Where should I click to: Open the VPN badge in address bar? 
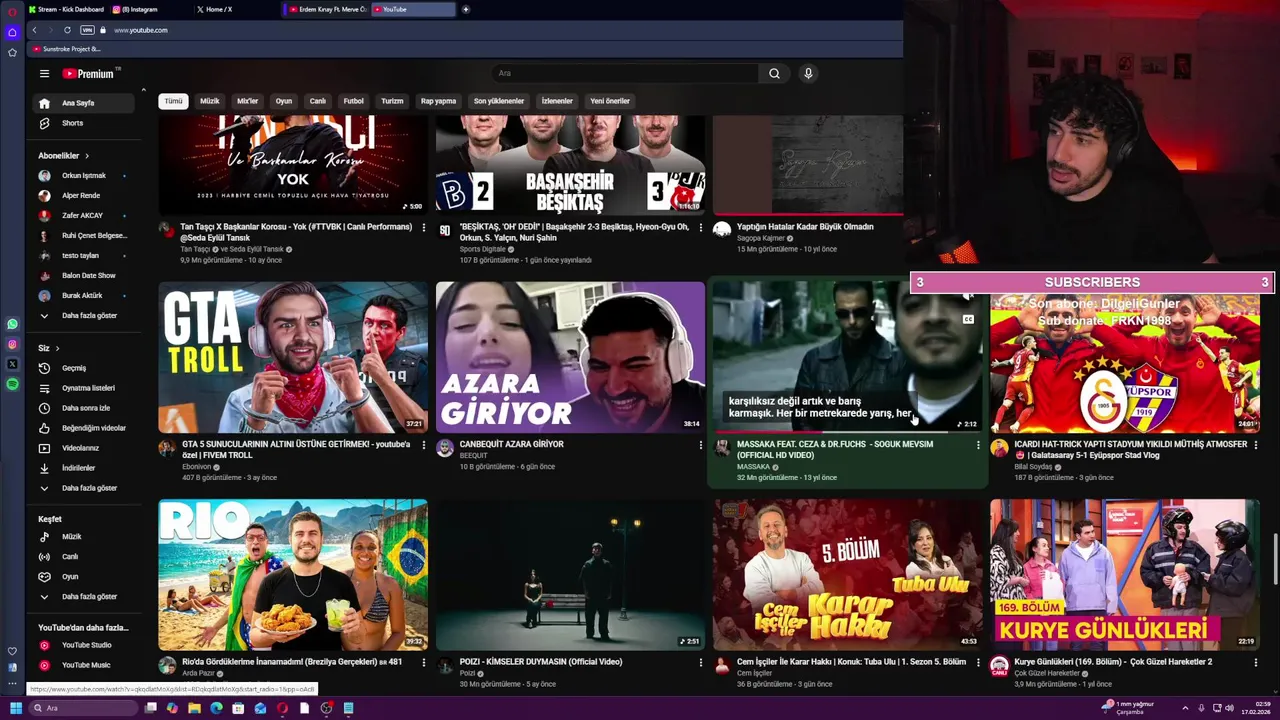coord(87,30)
